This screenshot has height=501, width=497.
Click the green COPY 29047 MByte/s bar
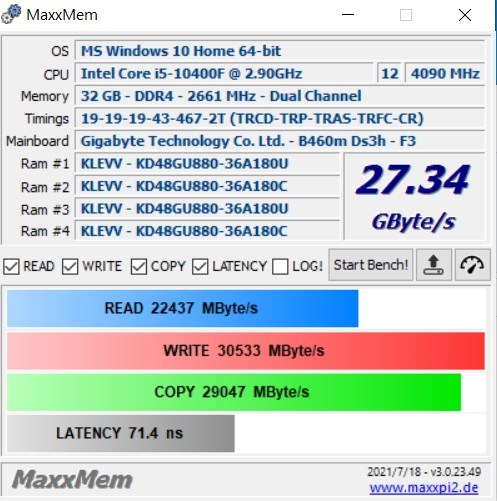click(x=234, y=392)
